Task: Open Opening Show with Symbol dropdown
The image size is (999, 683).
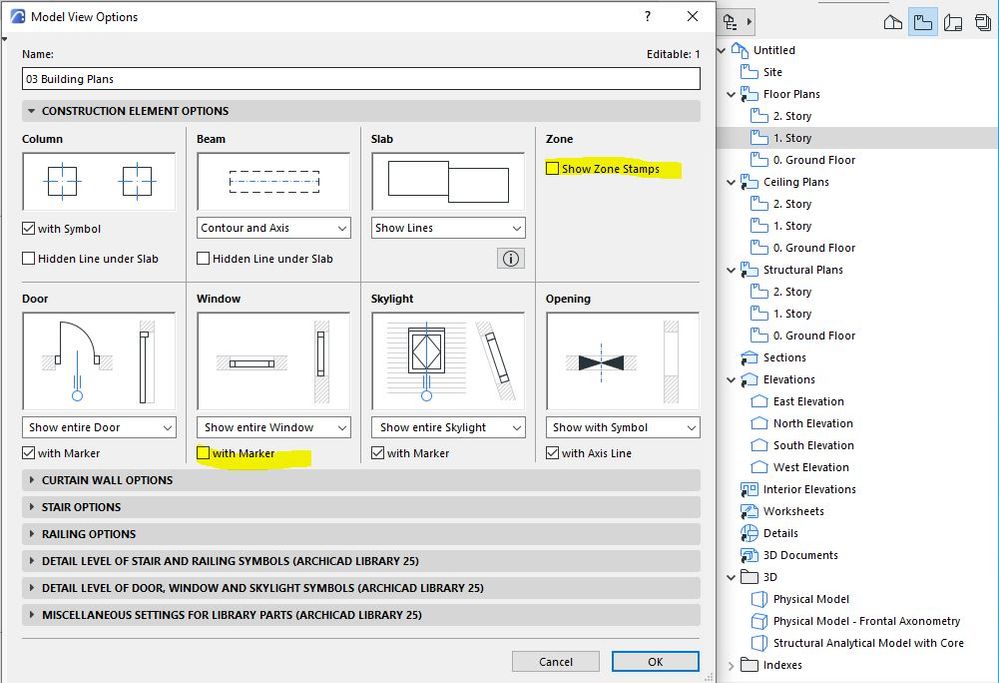Action: pyautogui.click(x=622, y=428)
